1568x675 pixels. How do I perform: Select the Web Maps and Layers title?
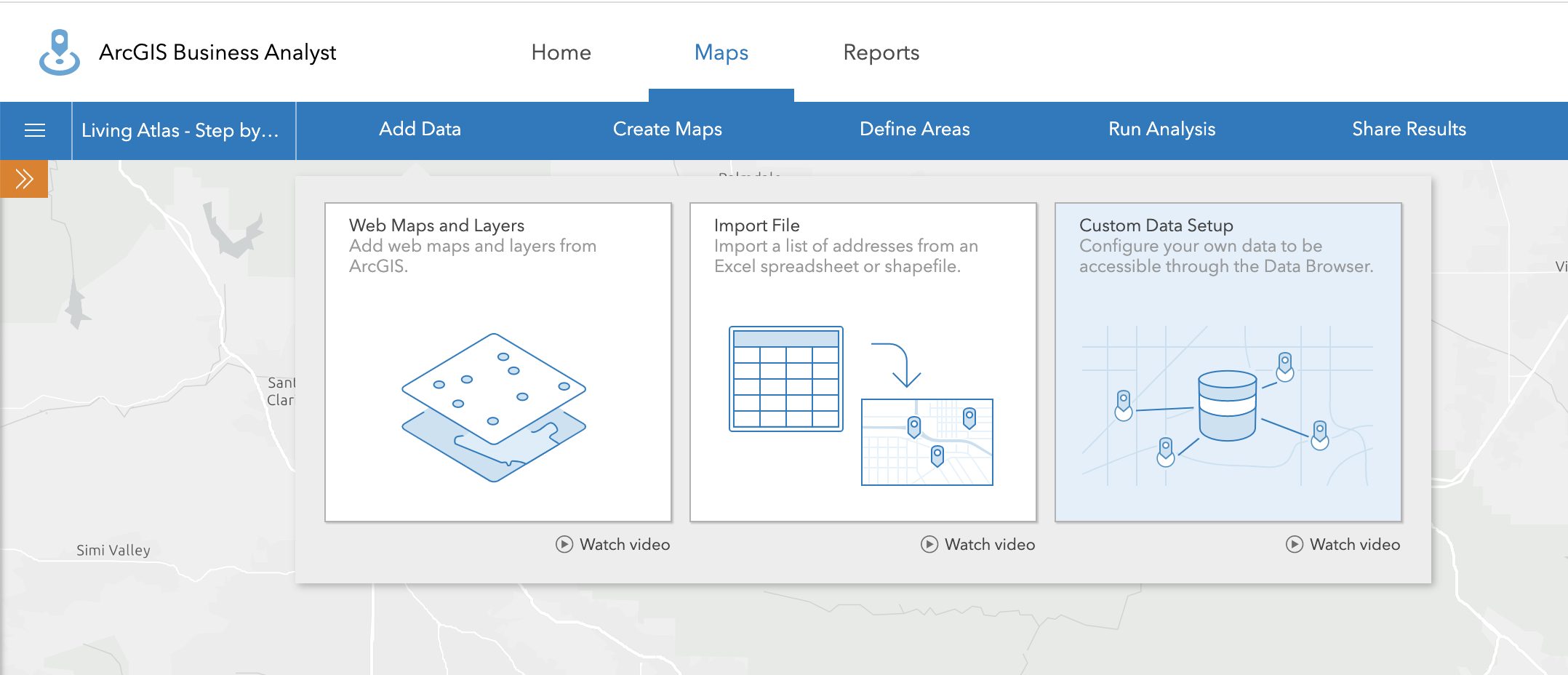tap(436, 225)
